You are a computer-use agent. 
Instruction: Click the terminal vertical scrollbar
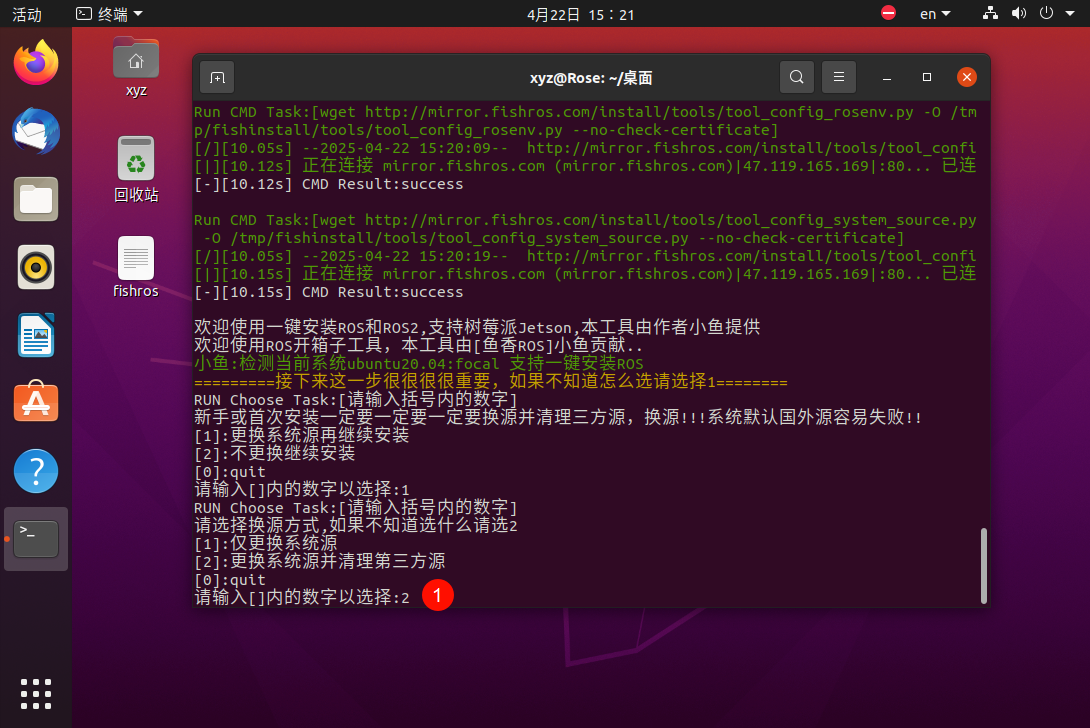point(984,565)
